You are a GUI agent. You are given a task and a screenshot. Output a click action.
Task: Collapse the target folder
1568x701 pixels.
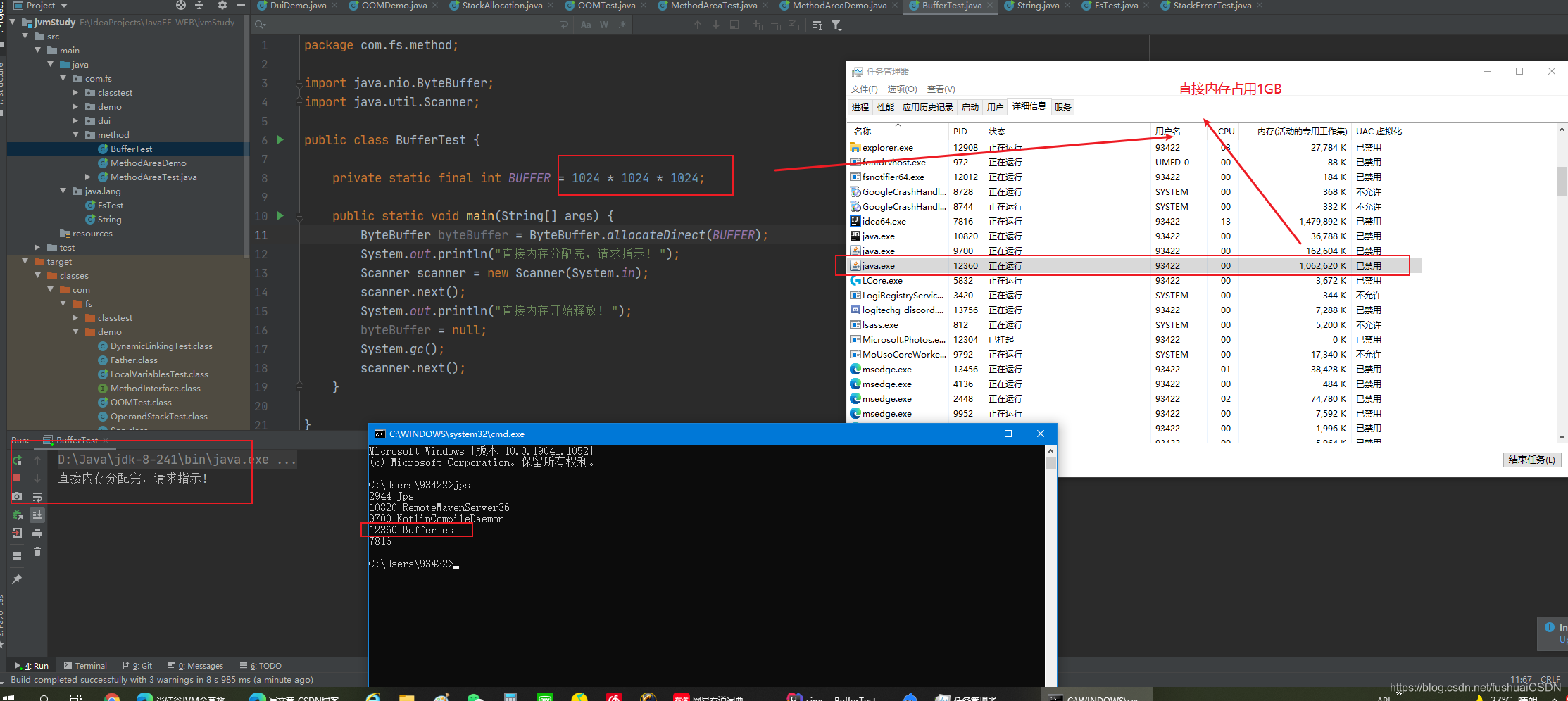(25, 261)
